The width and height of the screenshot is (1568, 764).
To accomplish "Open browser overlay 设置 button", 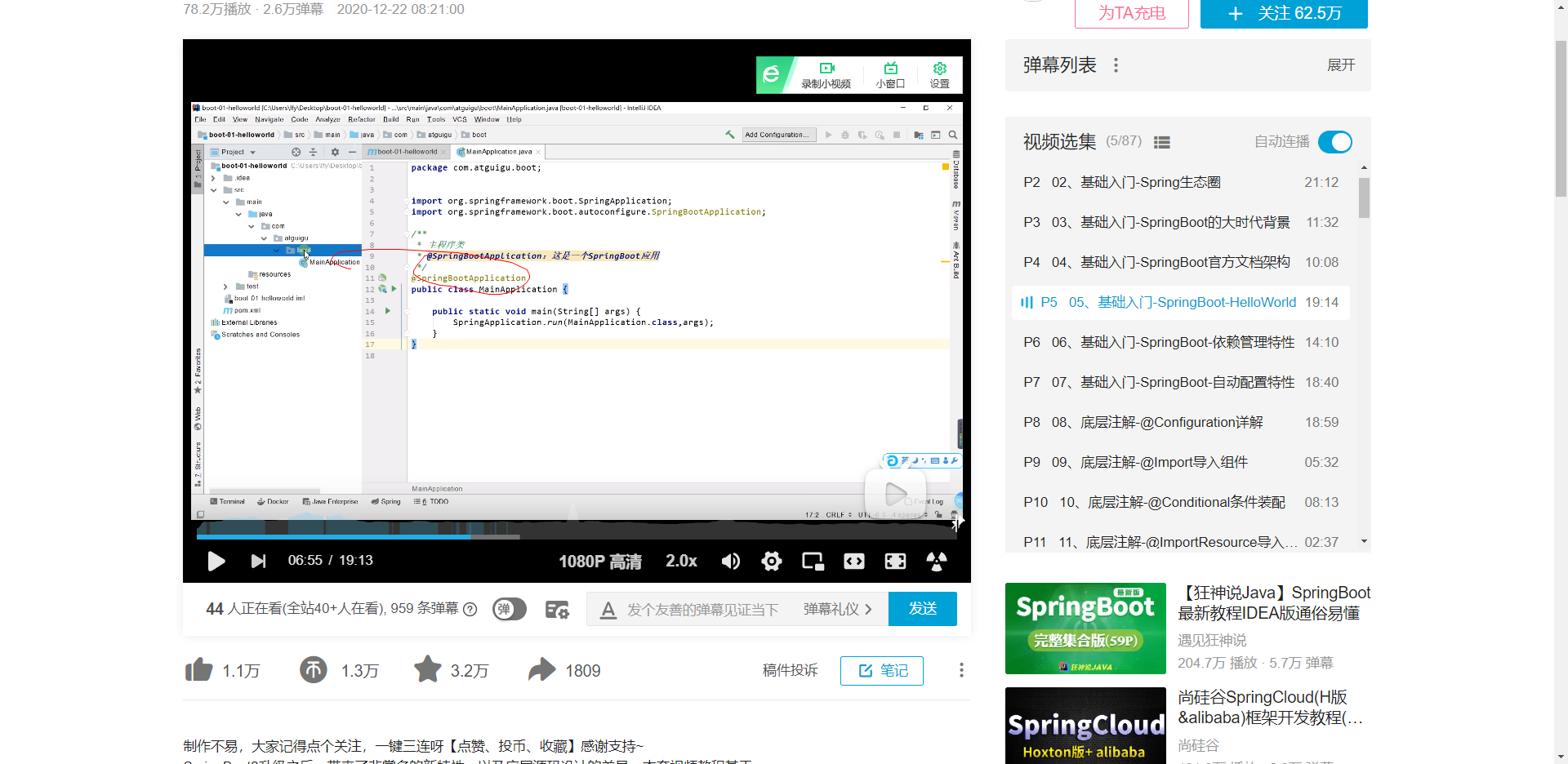I will 940,75.
